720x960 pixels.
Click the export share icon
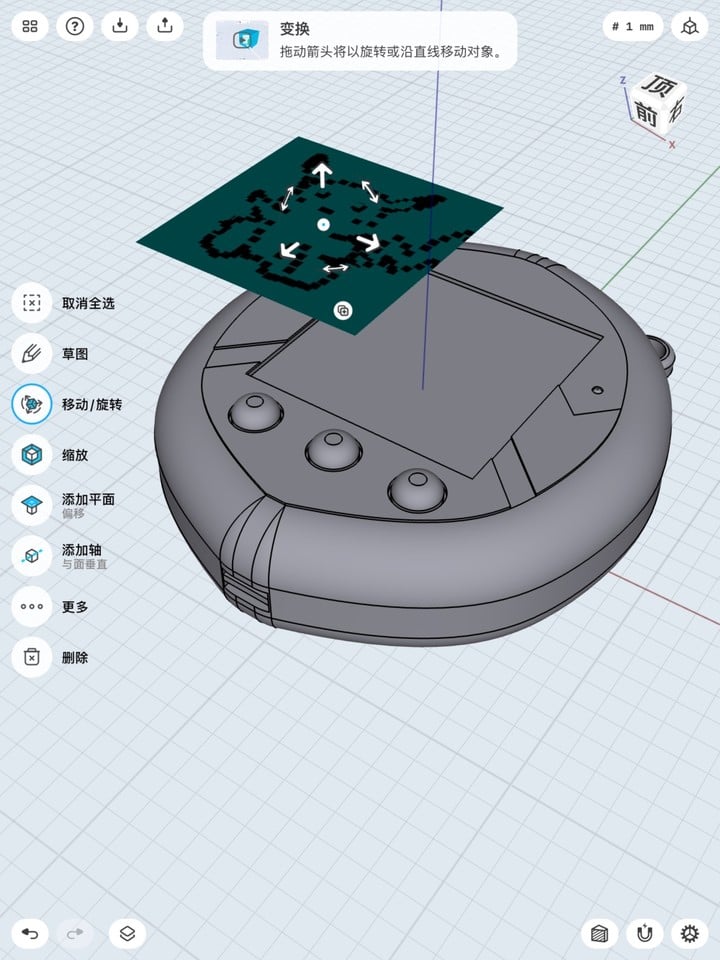tap(165, 26)
